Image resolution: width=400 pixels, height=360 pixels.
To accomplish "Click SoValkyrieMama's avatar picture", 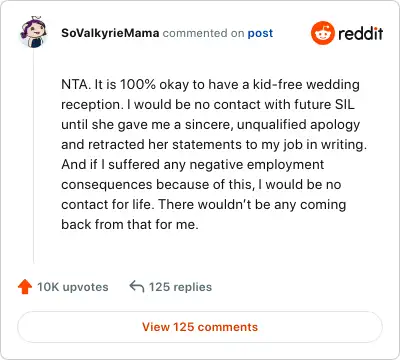I will (x=34, y=32).
